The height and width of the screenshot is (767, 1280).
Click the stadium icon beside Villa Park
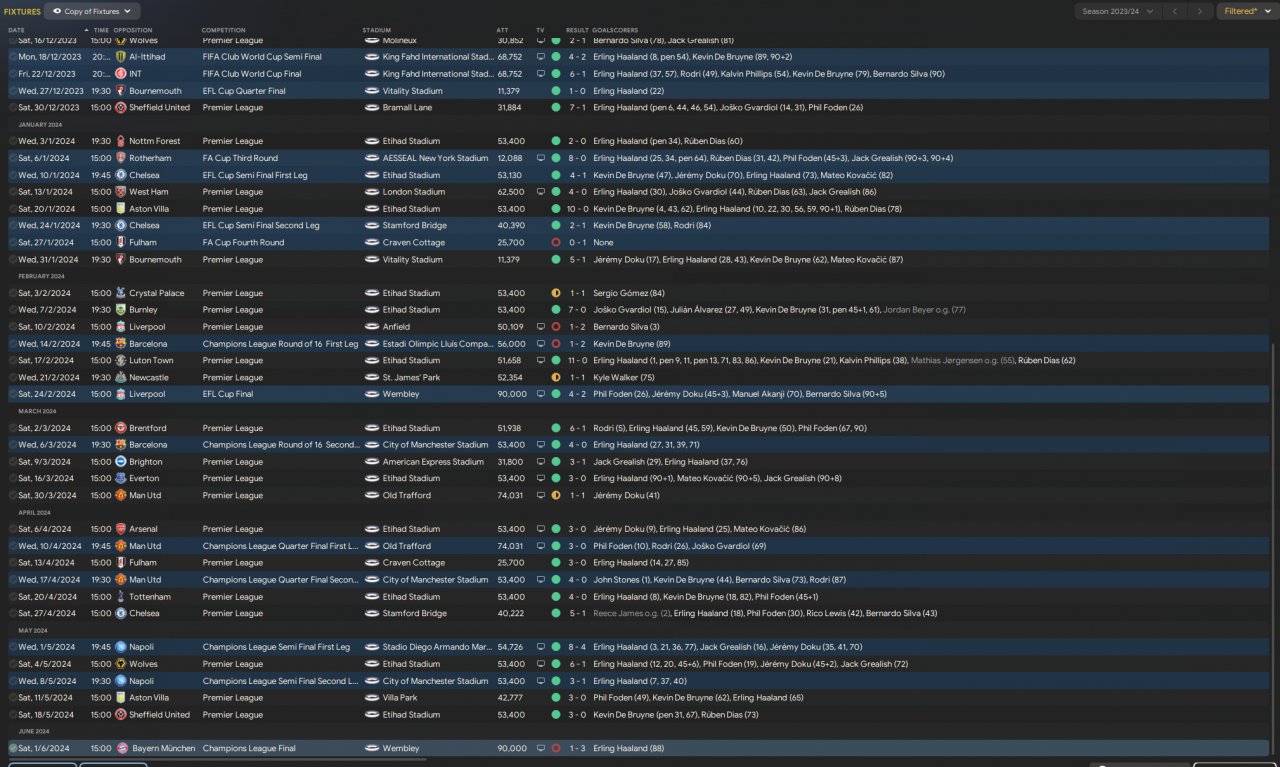(372, 698)
